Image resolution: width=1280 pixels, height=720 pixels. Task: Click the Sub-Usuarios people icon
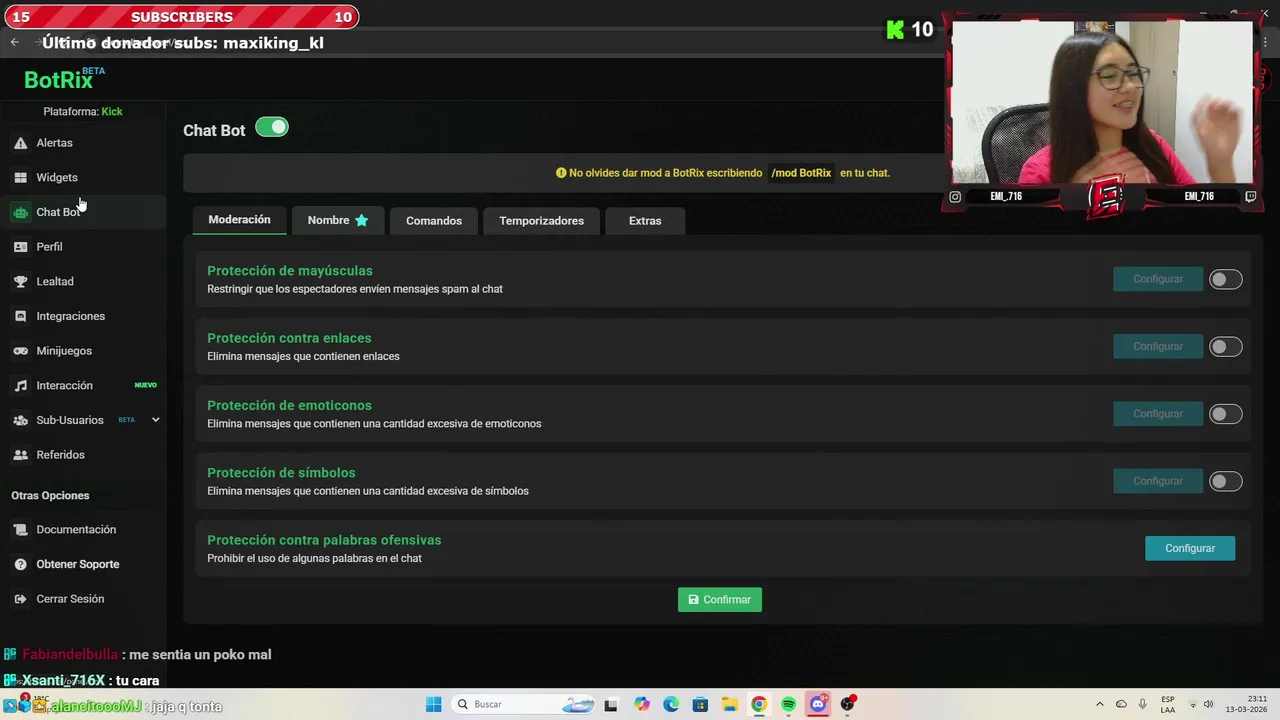[20, 420]
